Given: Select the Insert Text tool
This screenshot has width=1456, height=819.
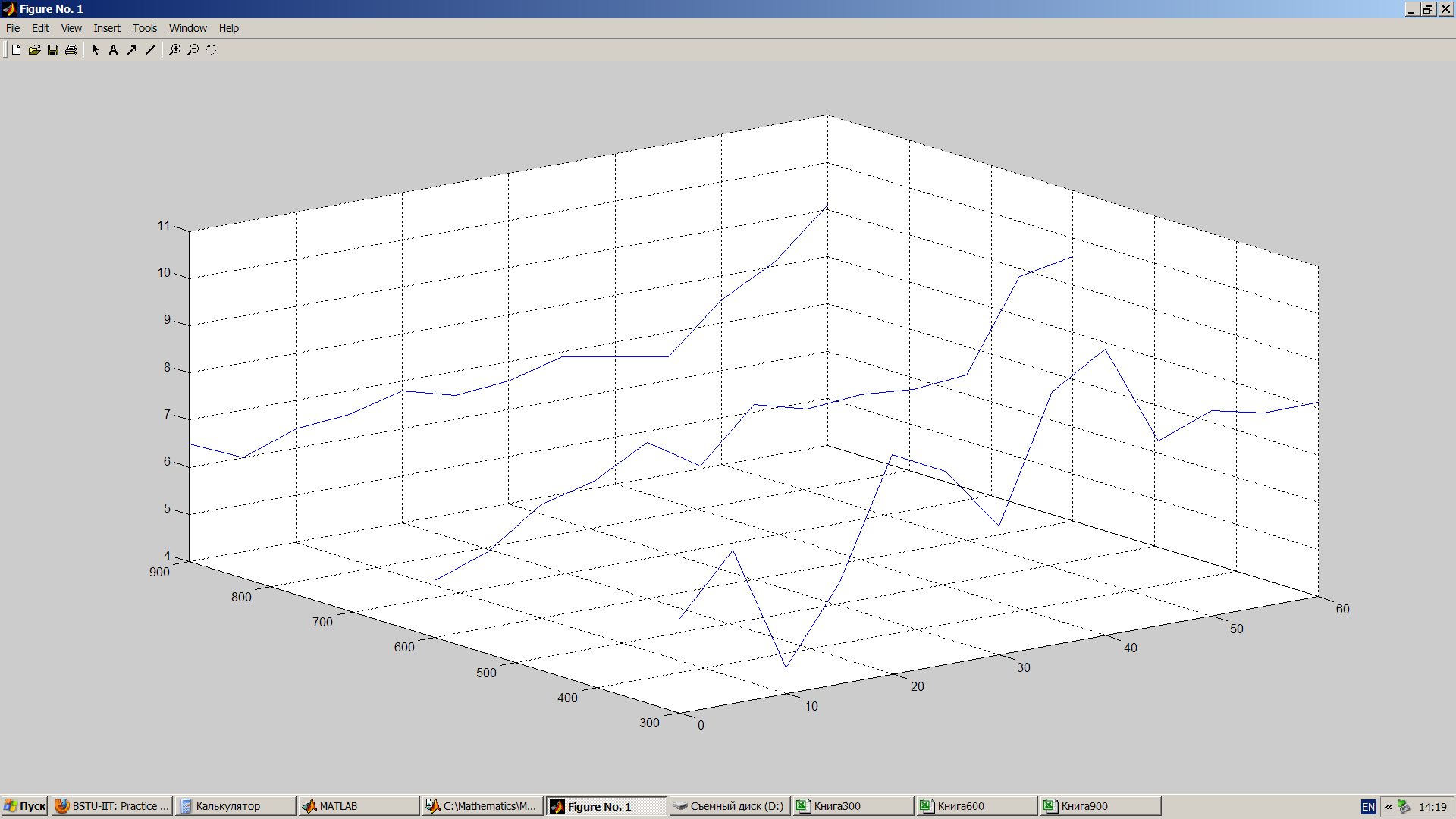Looking at the screenshot, I should pos(113,50).
